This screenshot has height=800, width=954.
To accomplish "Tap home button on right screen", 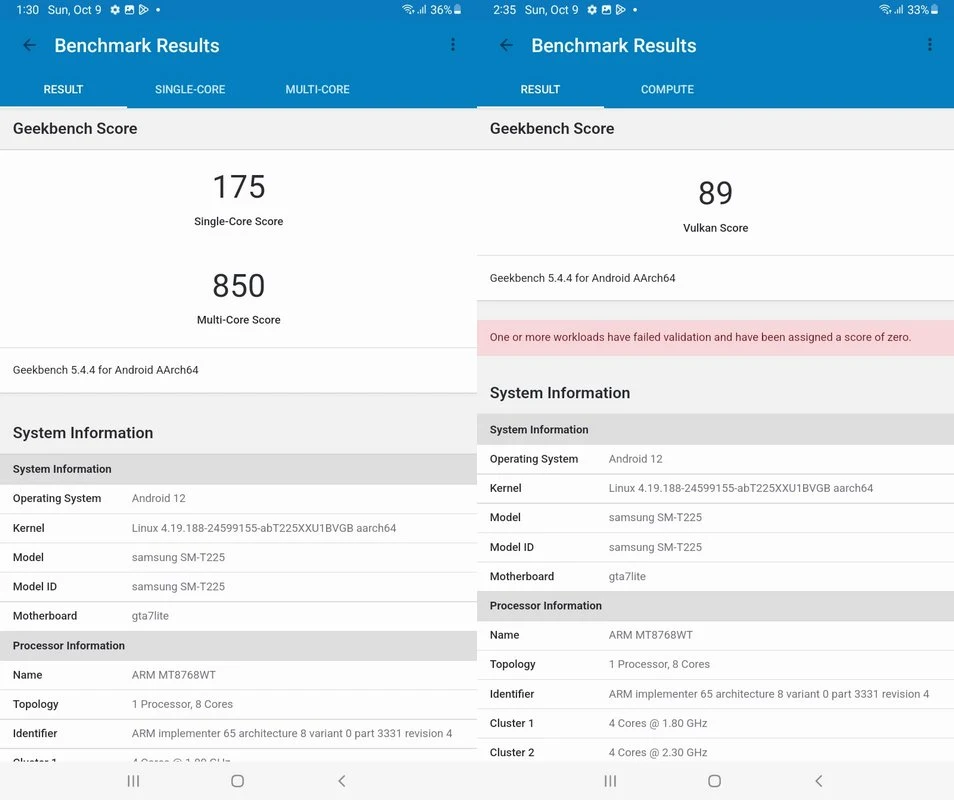I will 715,781.
